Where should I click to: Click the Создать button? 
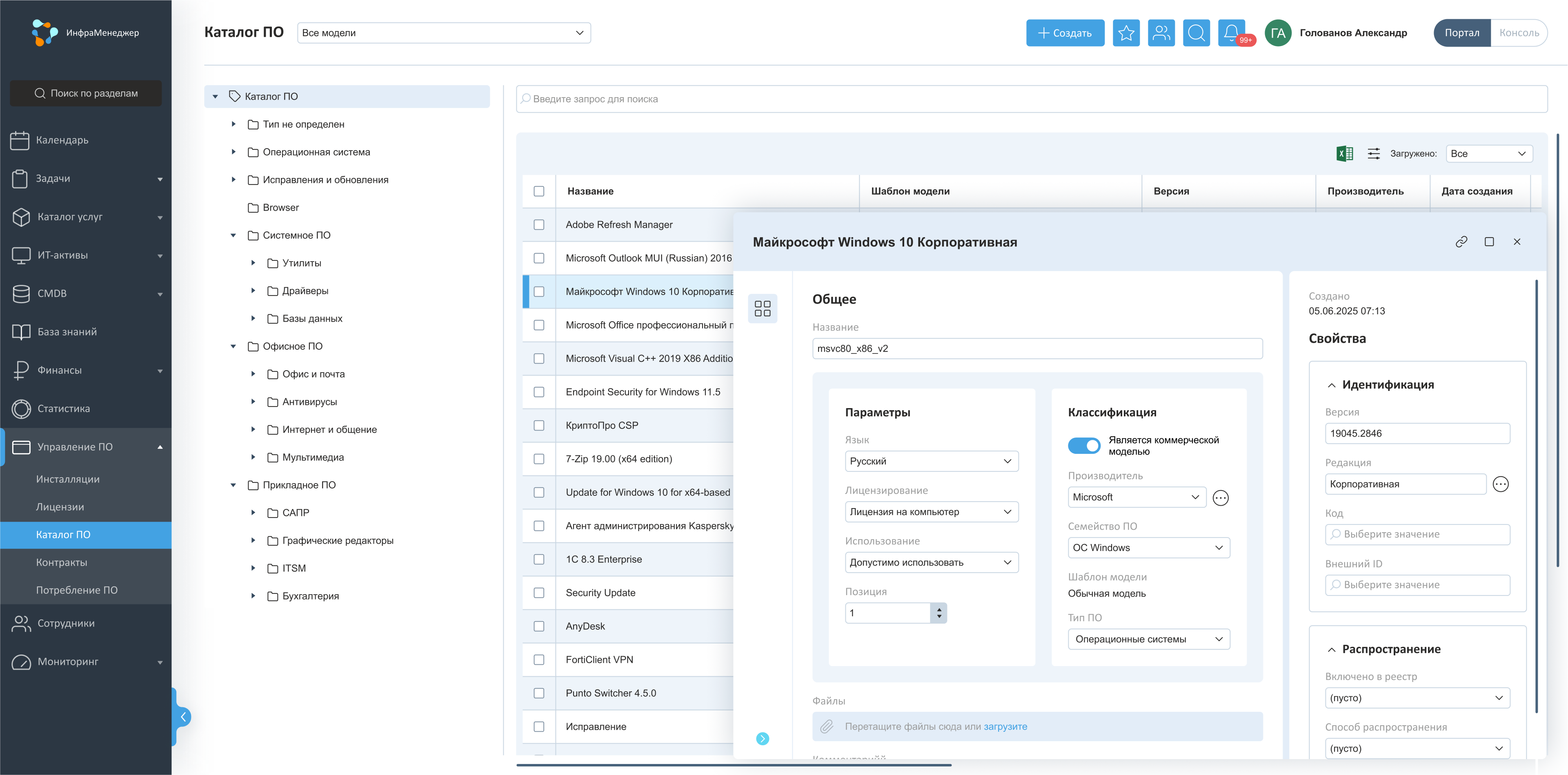coord(1065,33)
